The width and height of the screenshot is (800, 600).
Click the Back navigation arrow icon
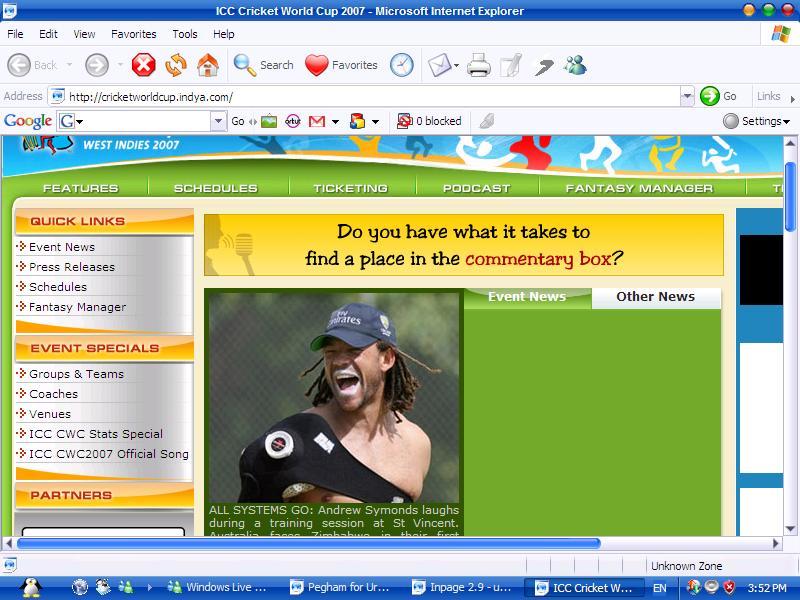tap(19, 65)
